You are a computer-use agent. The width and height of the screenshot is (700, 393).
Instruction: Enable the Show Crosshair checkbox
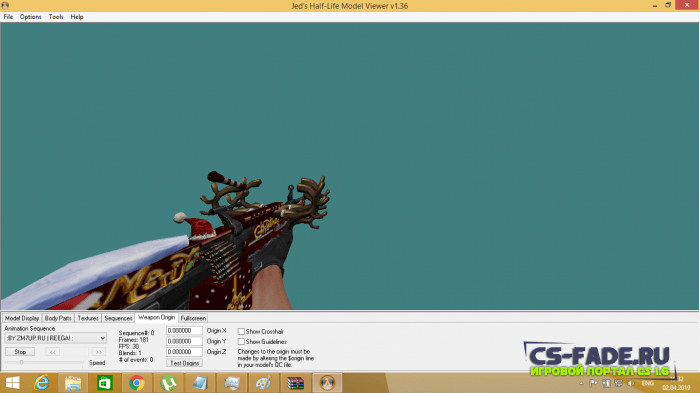tap(241, 331)
